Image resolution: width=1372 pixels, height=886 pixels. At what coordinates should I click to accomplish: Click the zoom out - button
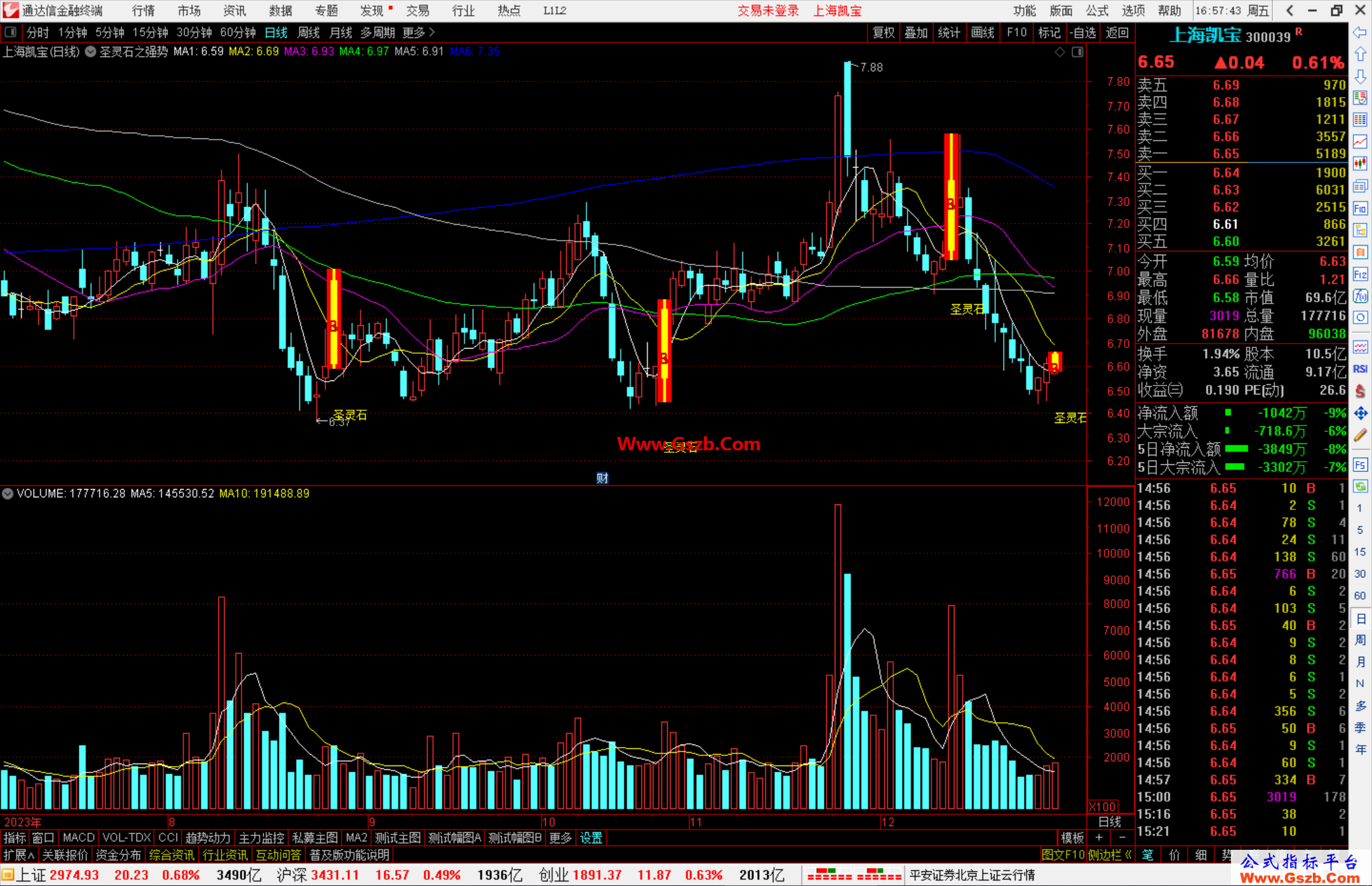pyautogui.click(x=1122, y=838)
